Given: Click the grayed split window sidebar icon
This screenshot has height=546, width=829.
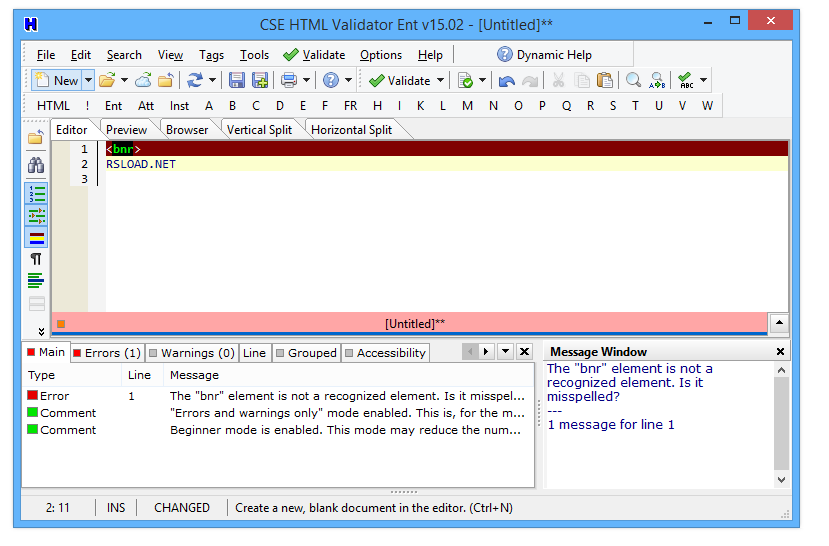Looking at the screenshot, I should click(36, 304).
